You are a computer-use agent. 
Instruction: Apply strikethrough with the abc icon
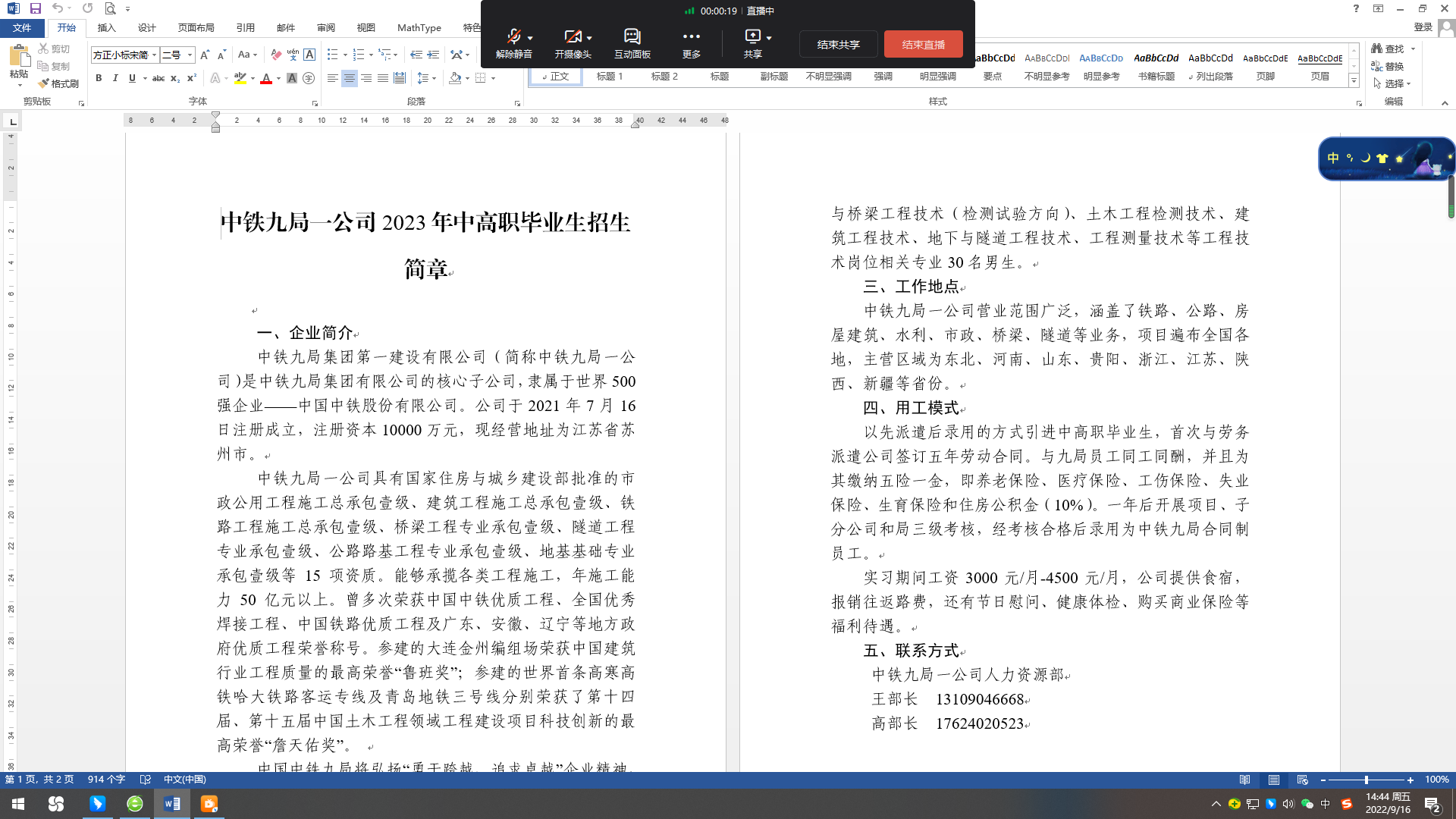click(x=158, y=78)
